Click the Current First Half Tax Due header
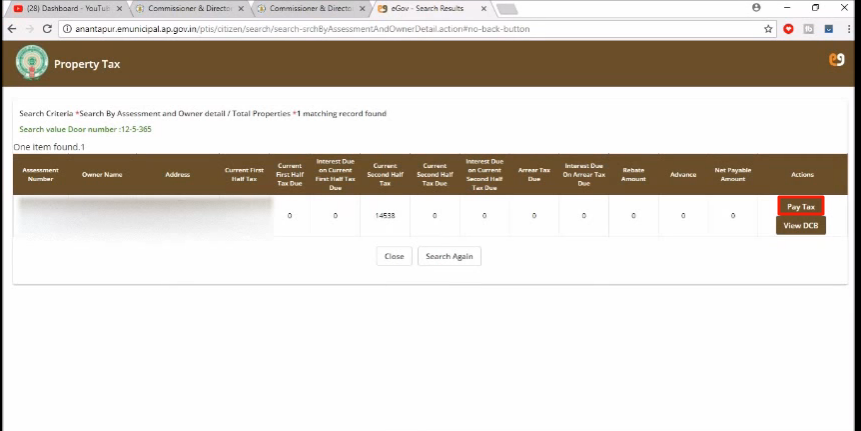Image resolution: width=861 pixels, height=431 pixels. click(x=289, y=175)
